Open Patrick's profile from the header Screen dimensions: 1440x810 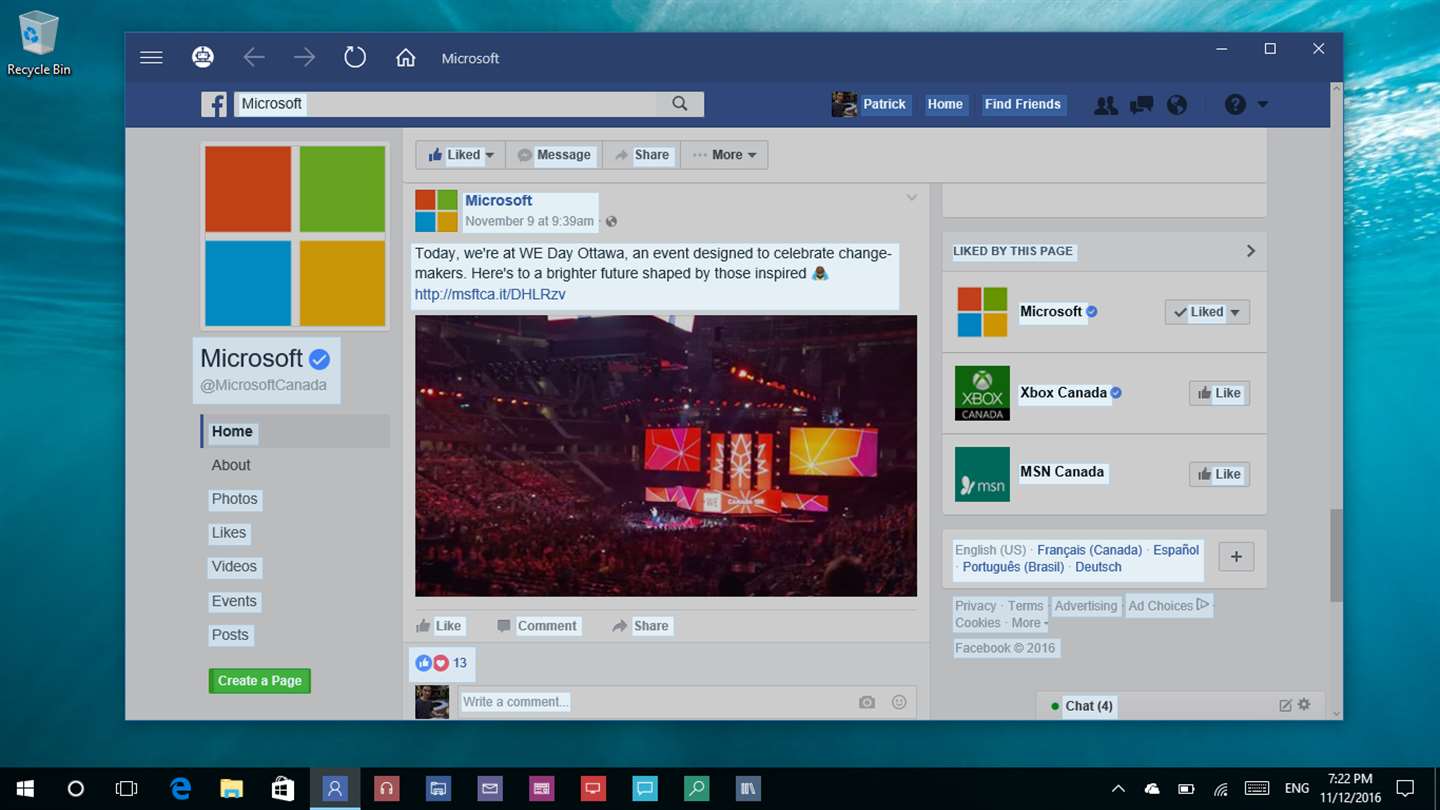(x=871, y=104)
